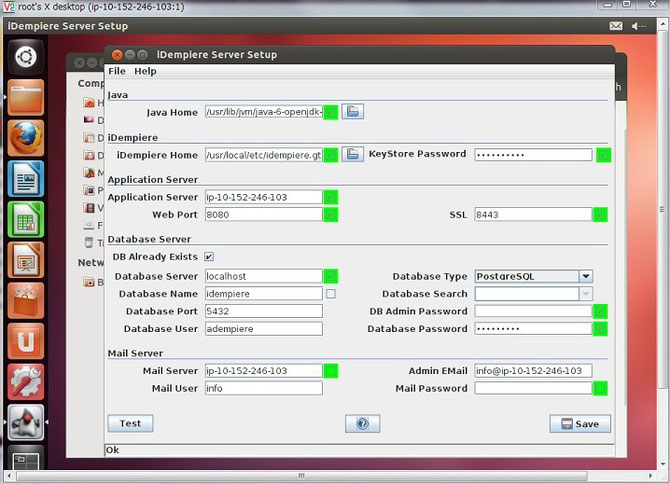670x484 pixels.
Task: Edit SSL port 8443 field
Action: coord(533,214)
